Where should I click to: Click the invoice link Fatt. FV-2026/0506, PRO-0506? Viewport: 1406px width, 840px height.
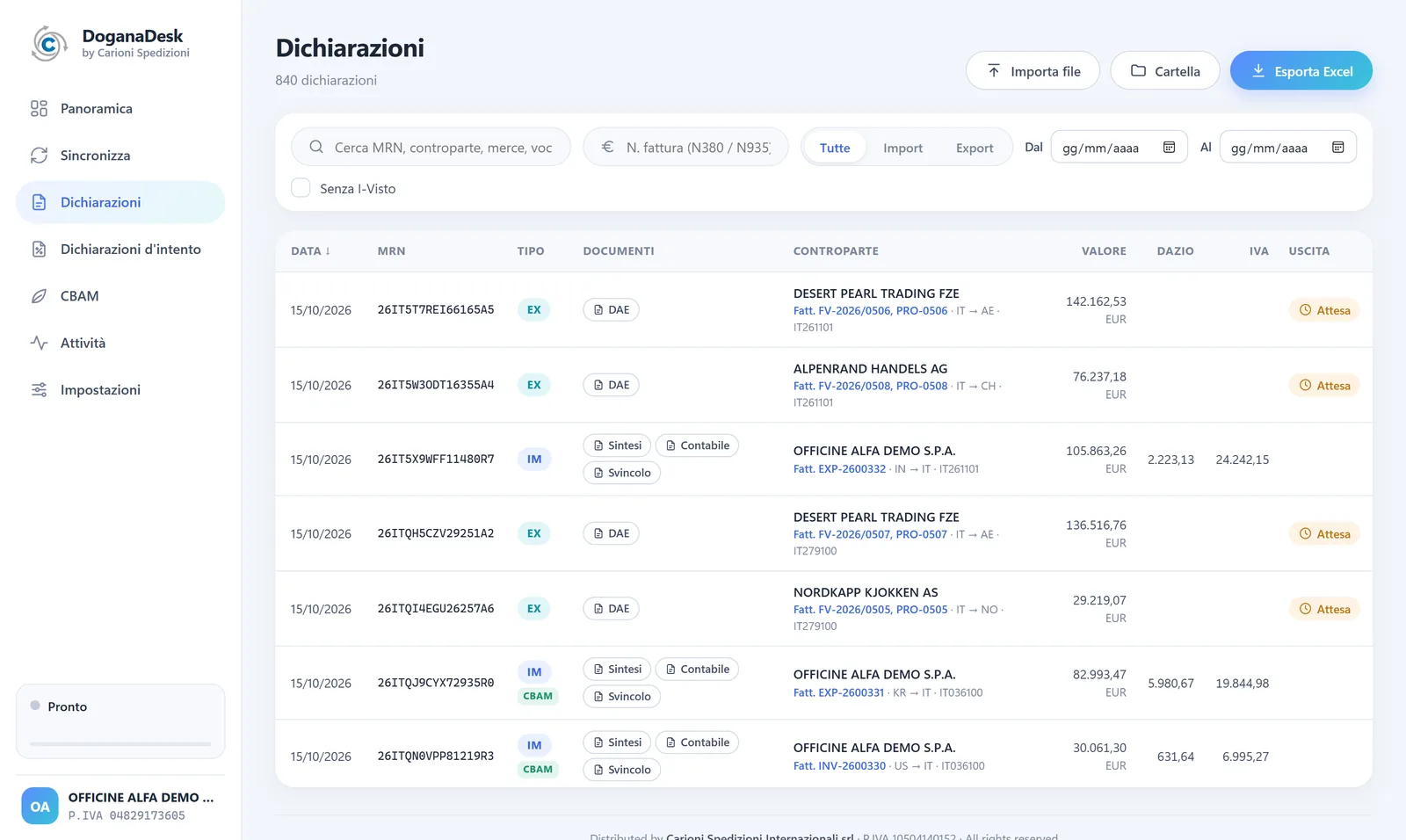870,311
